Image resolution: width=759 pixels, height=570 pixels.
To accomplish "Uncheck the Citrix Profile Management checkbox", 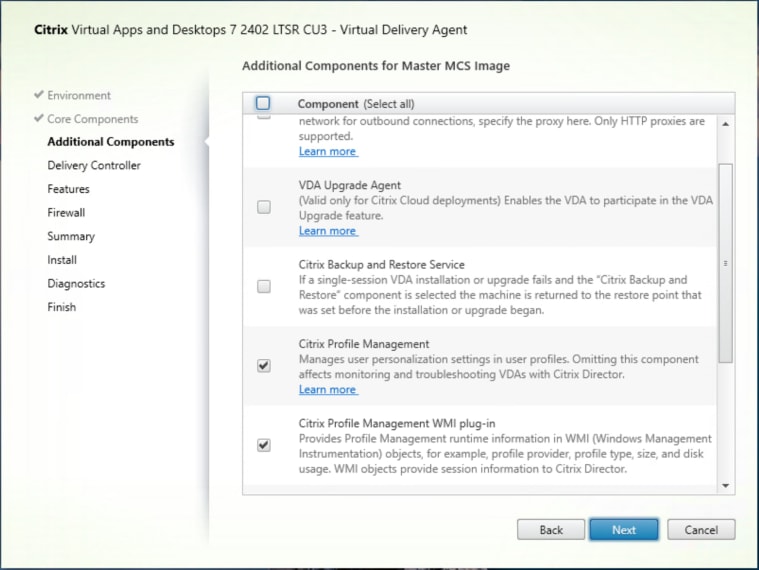I will pos(264,366).
